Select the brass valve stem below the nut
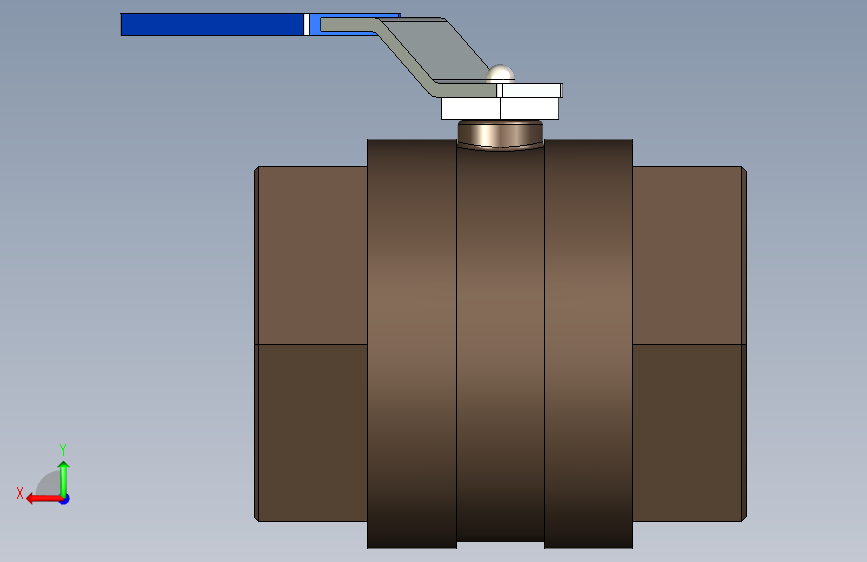The height and width of the screenshot is (562, 867). click(x=500, y=135)
